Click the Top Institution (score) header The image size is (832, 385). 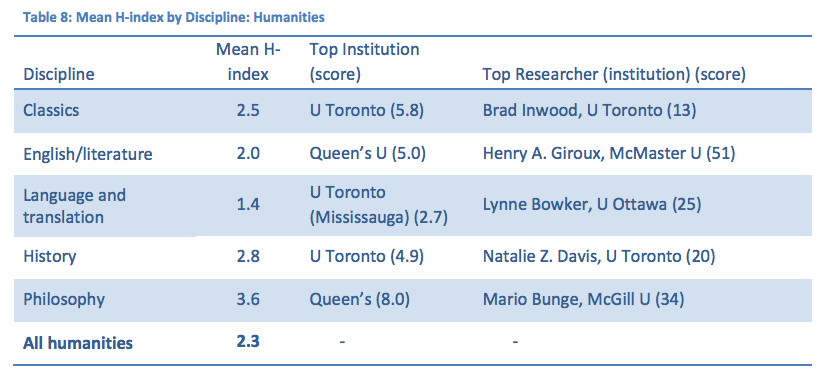click(365, 62)
